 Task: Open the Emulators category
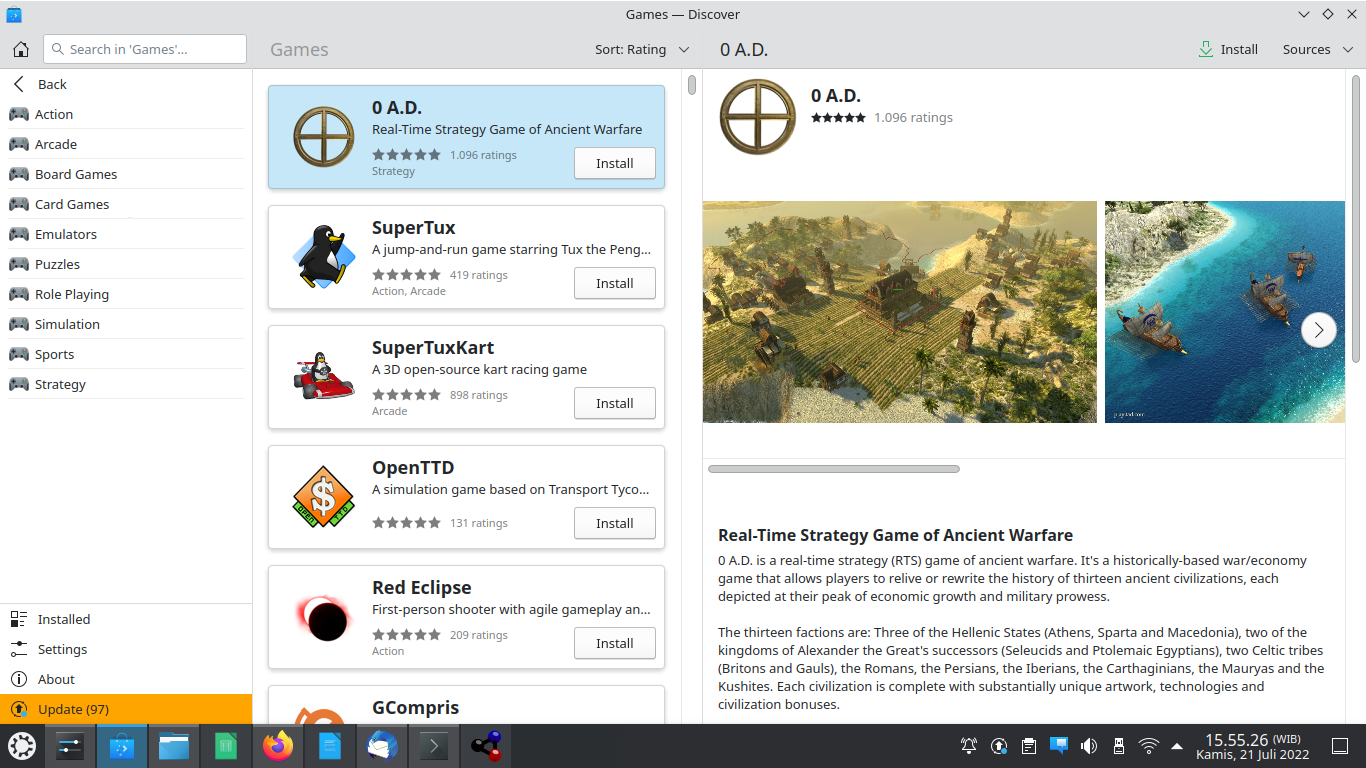click(x=126, y=234)
